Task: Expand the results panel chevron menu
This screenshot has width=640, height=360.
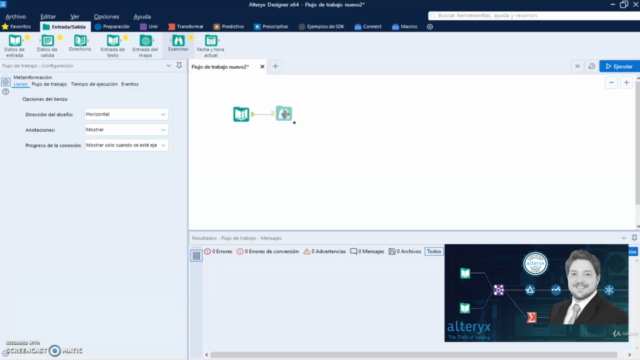Action: (x=624, y=238)
